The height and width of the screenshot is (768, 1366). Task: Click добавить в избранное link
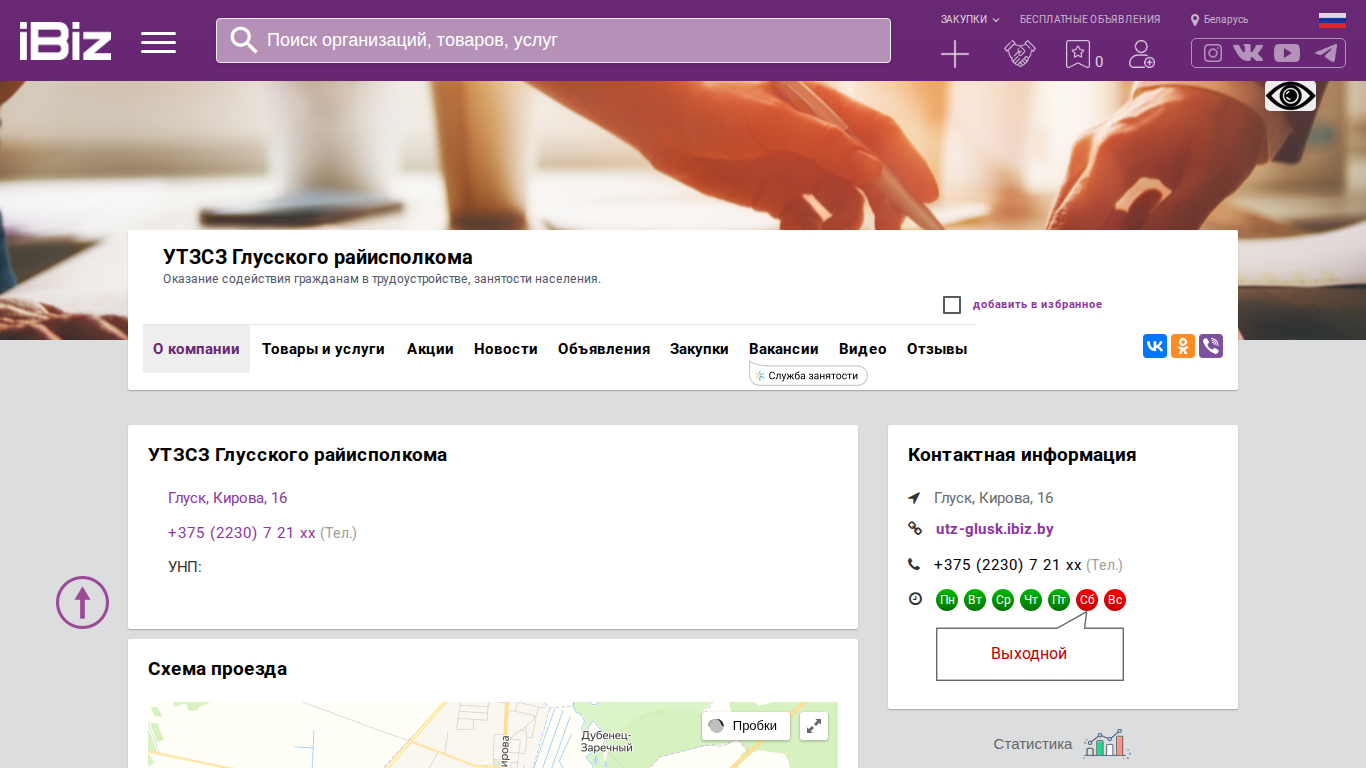[1037, 304]
